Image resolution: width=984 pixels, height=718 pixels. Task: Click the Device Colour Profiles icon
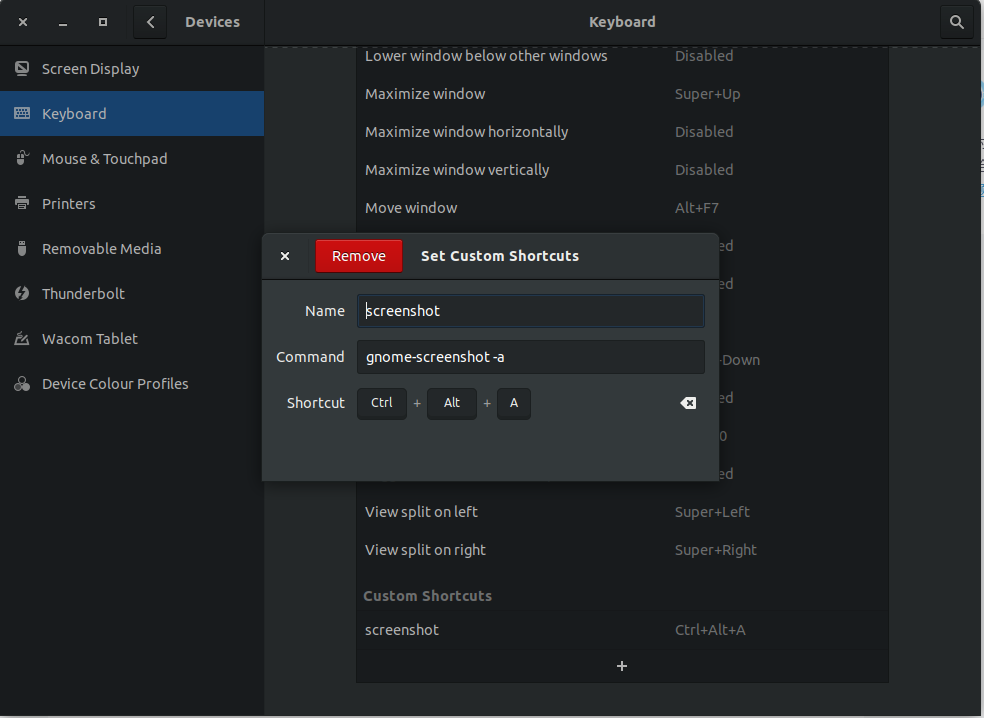pos(22,383)
